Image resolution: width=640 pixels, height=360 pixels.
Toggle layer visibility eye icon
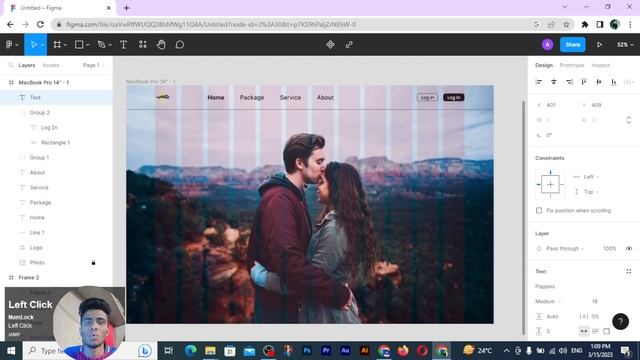tap(629, 248)
